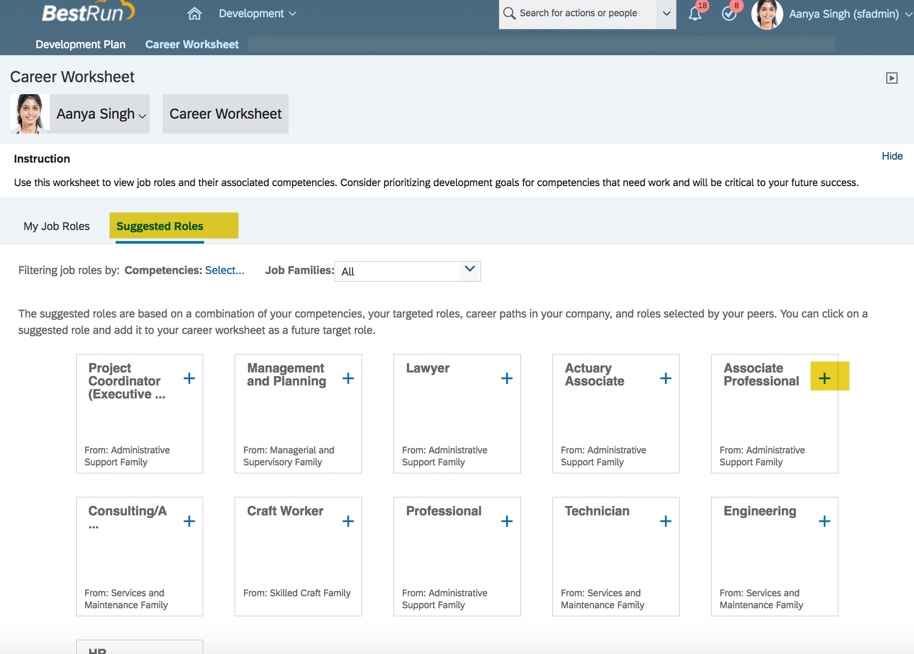Add Engineering role via plus icon
914x654 pixels.
click(824, 521)
